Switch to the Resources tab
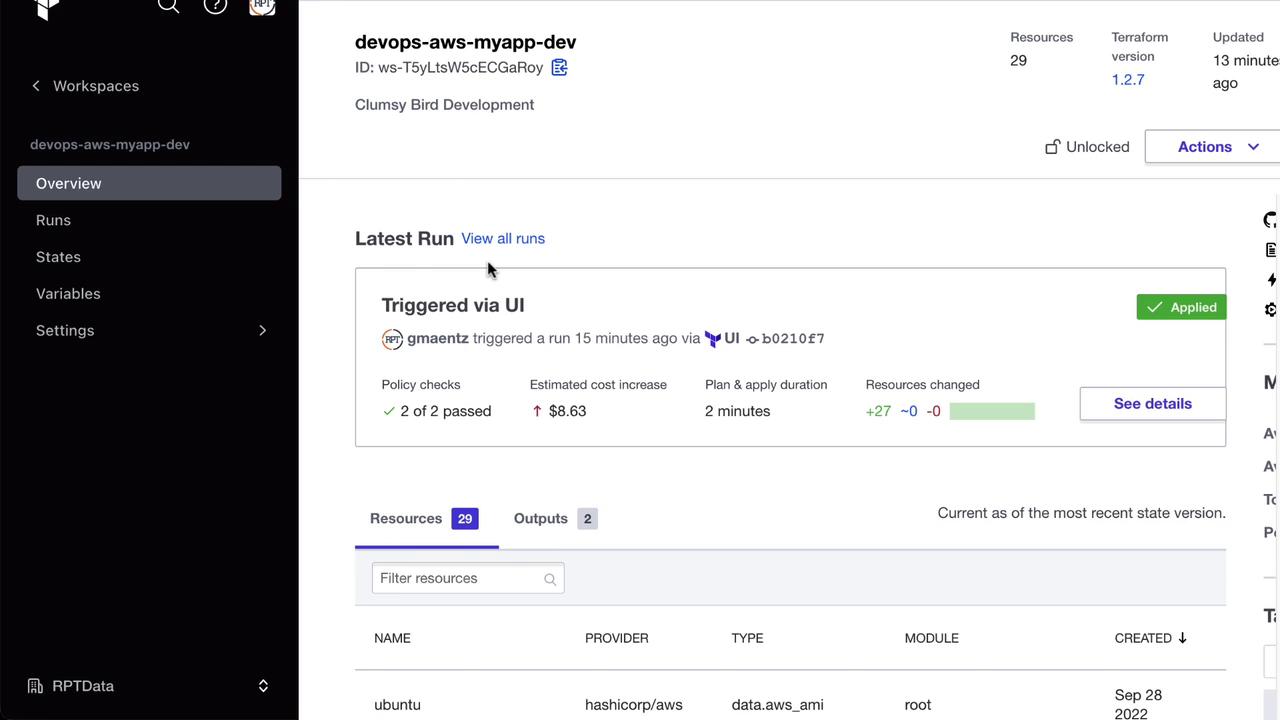This screenshot has height=720, width=1280. [425, 519]
